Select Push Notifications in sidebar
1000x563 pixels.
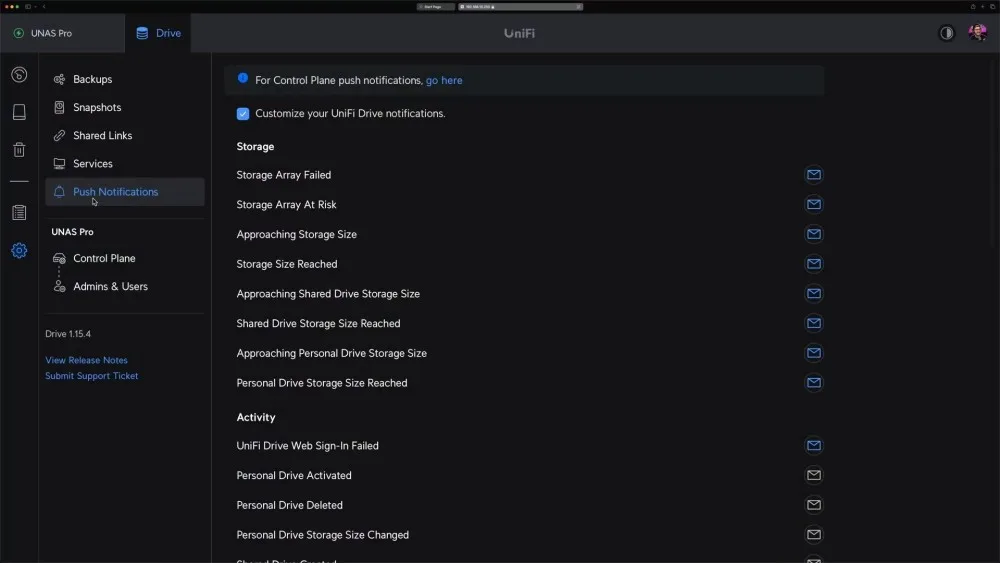point(125,192)
